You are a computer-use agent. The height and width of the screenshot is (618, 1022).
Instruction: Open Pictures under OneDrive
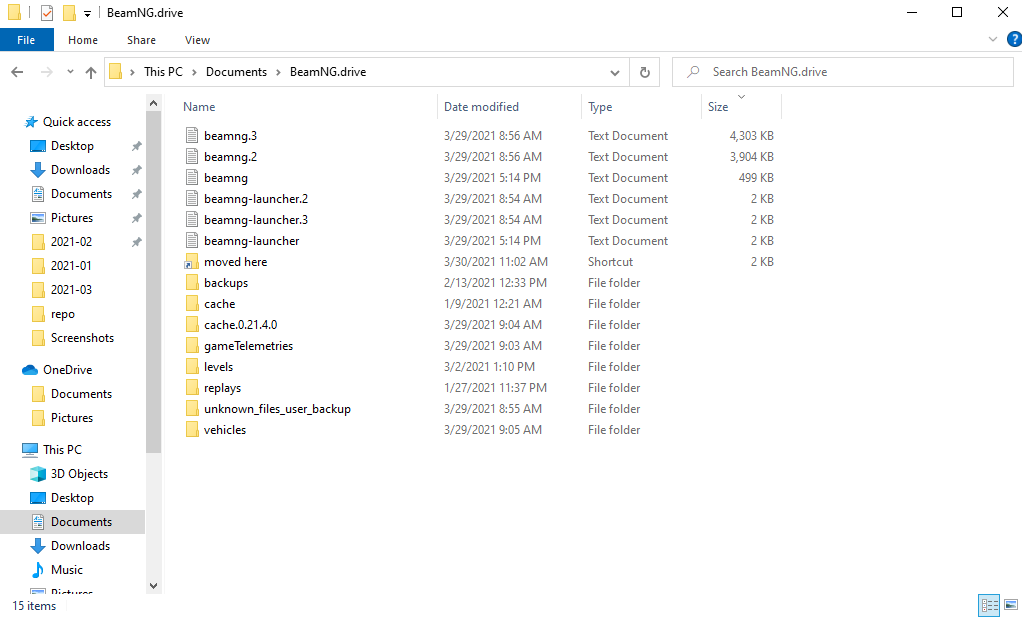72,418
